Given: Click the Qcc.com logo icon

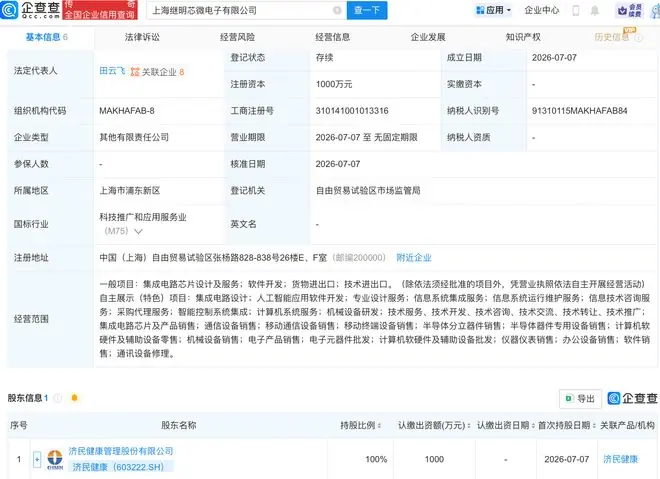Looking at the screenshot, I should (x=9, y=10).
